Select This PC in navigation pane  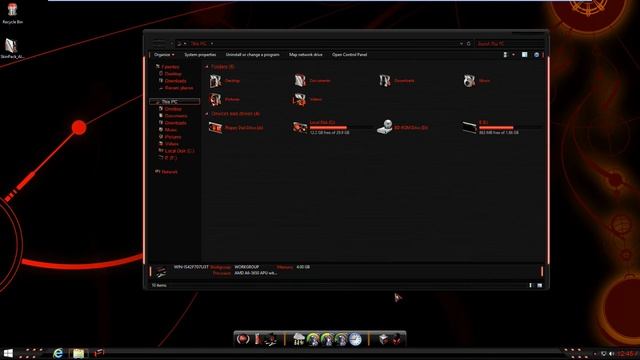click(175, 102)
